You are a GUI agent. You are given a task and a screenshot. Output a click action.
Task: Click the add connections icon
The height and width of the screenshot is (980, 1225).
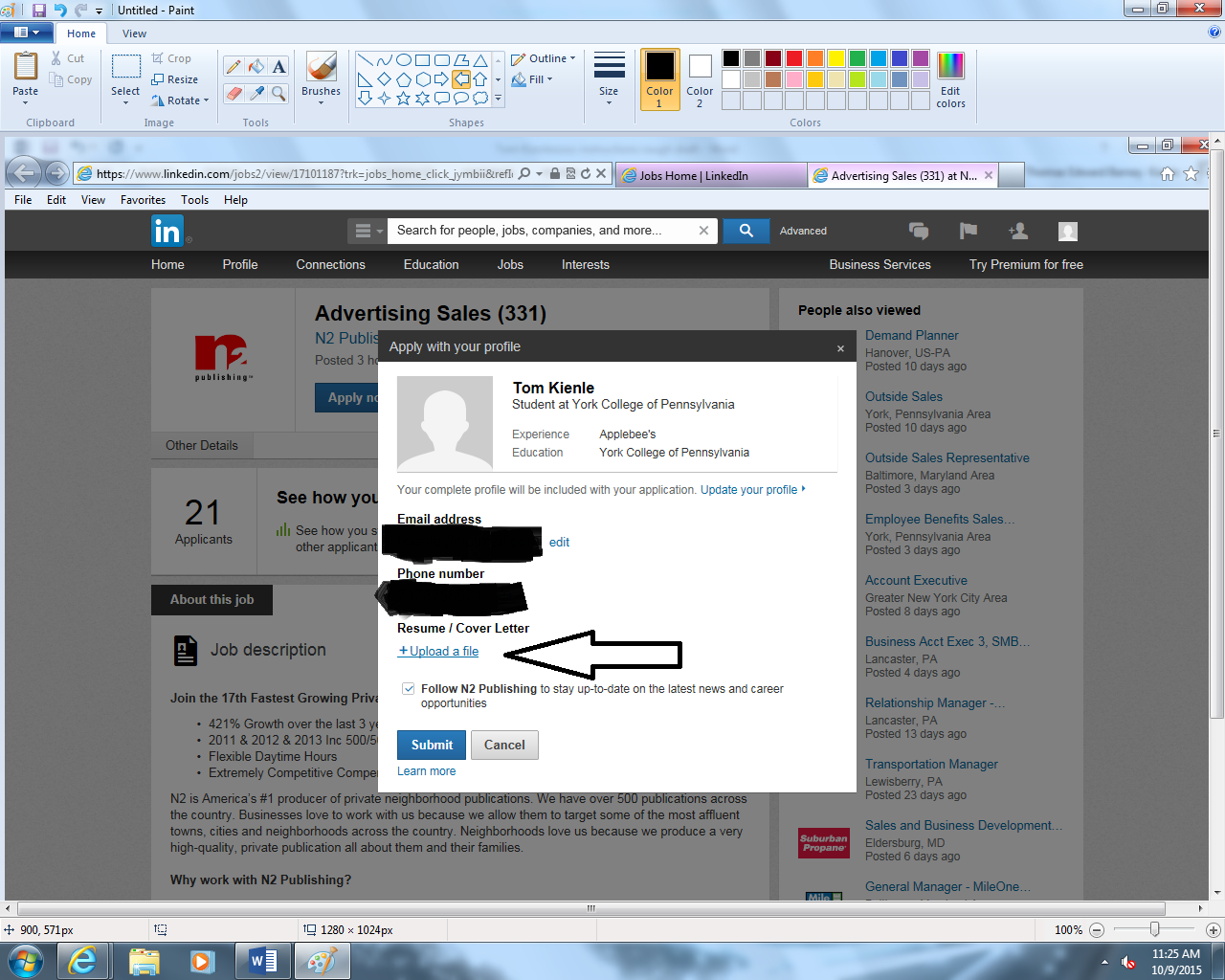pyautogui.click(x=1018, y=231)
